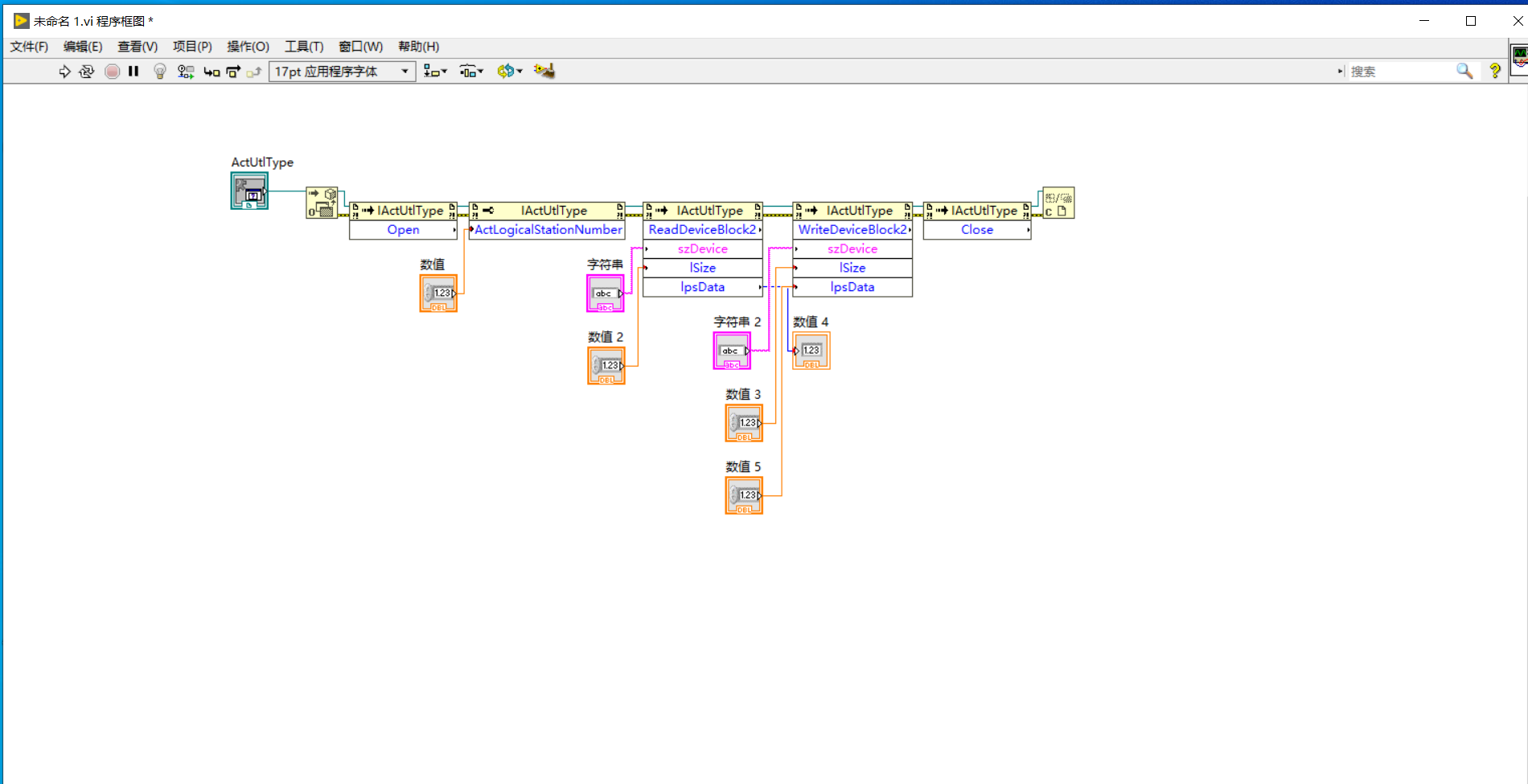The image size is (1528, 784).
Task: Click the ReadDeviceBlock2 method name
Action: [x=702, y=230]
